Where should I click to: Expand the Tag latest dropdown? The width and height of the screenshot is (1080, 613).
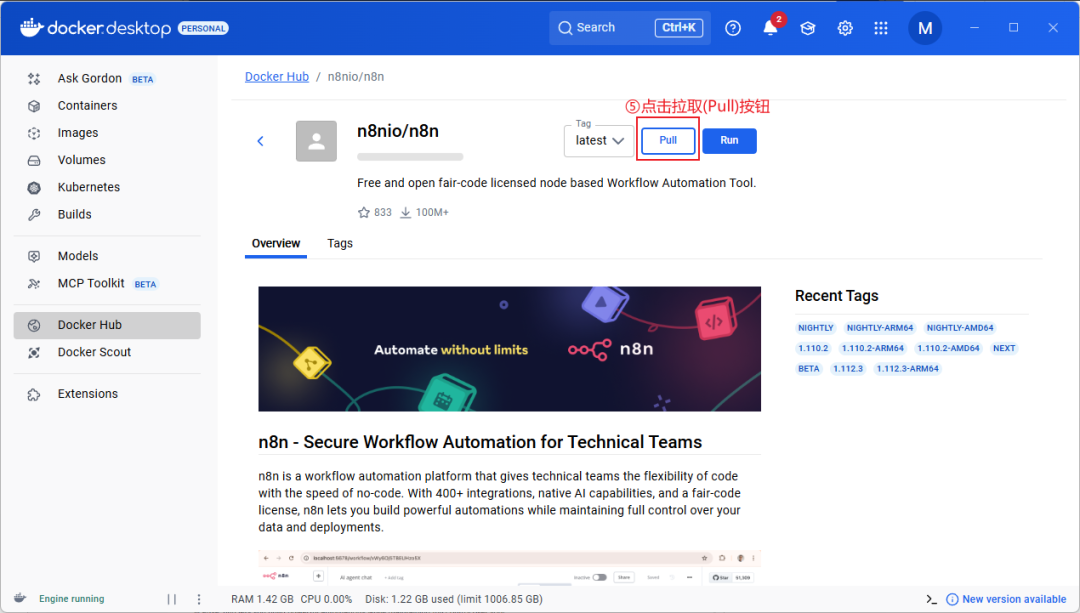click(x=599, y=141)
